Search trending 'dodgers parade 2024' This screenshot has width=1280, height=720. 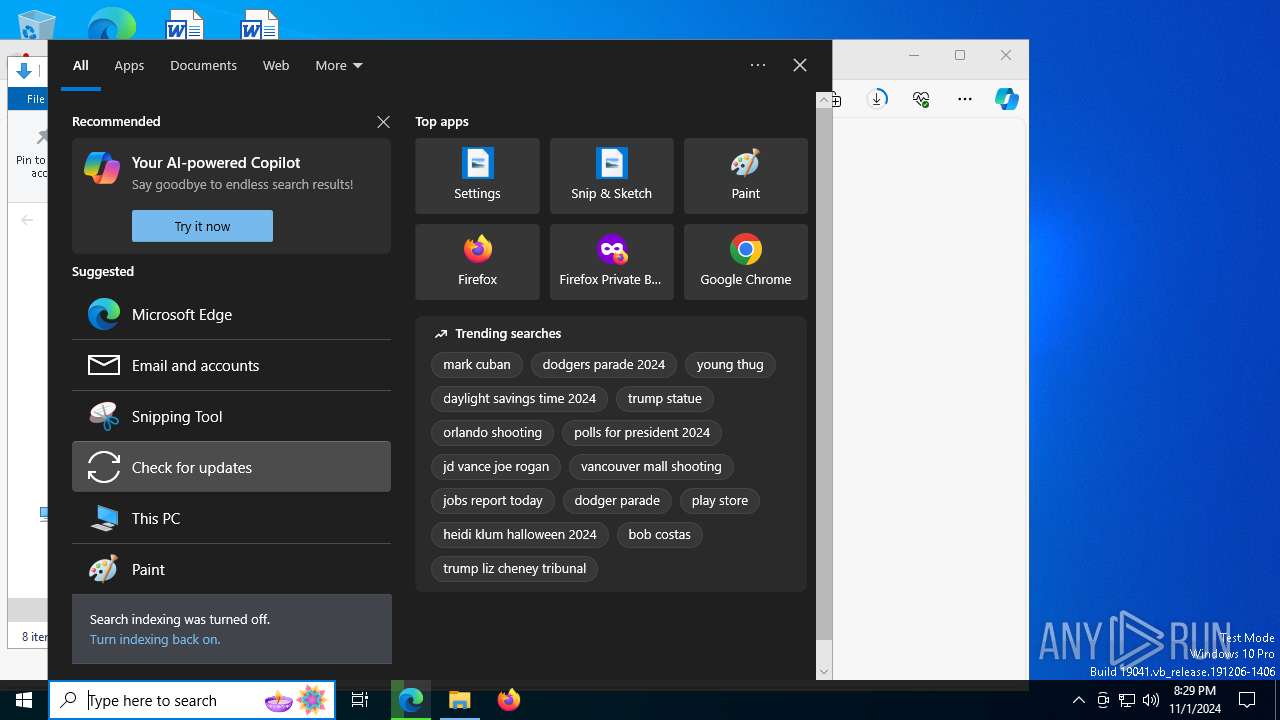(604, 365)
